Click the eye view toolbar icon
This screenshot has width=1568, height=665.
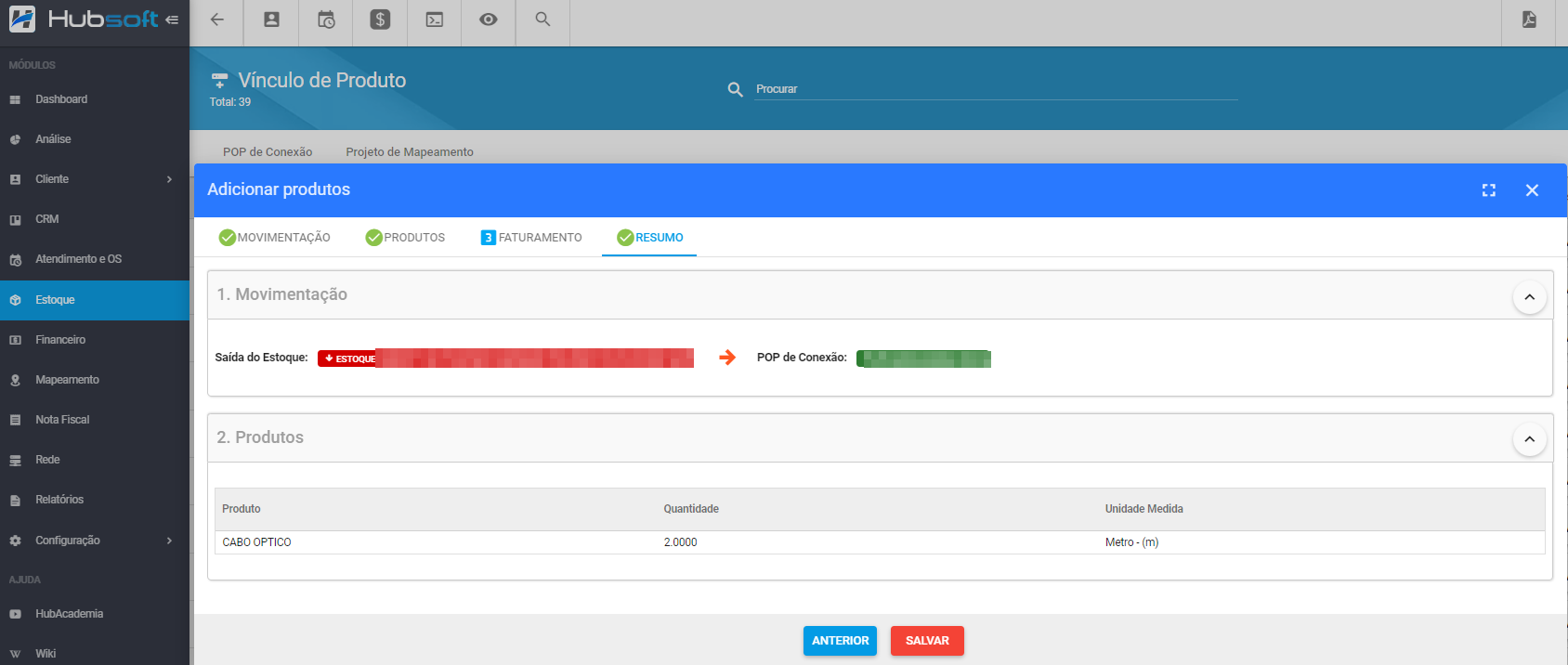(489, 20)
